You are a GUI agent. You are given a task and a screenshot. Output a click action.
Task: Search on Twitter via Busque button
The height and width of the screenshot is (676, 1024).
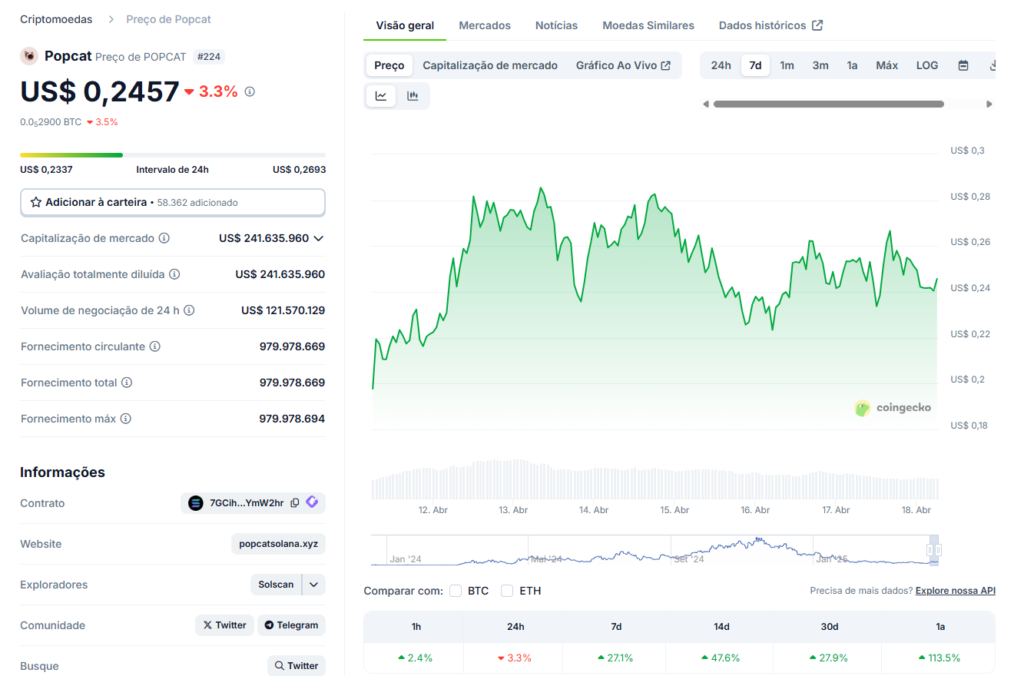coord(296,666)
